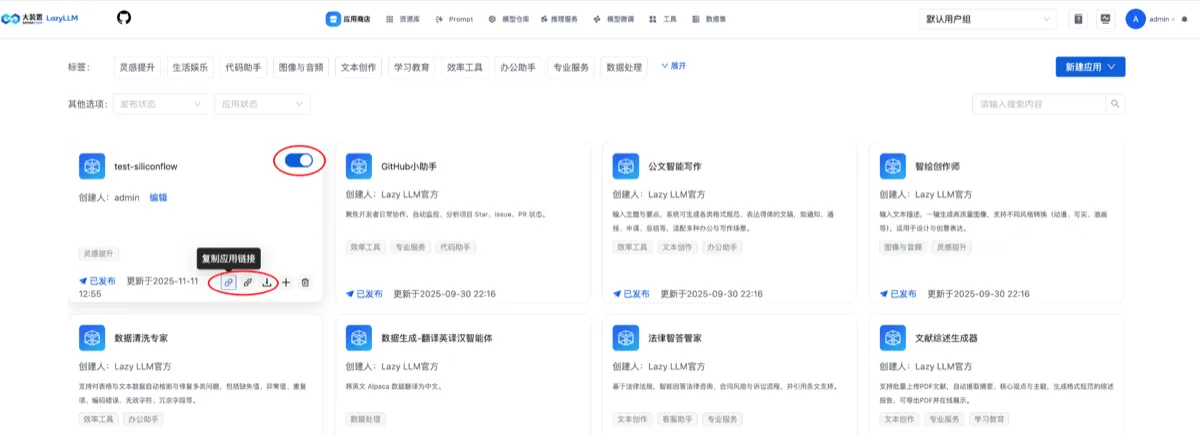Click the magnifier search icon
This screenshot has width=1200, height=435.
[x=1115, y=104]
